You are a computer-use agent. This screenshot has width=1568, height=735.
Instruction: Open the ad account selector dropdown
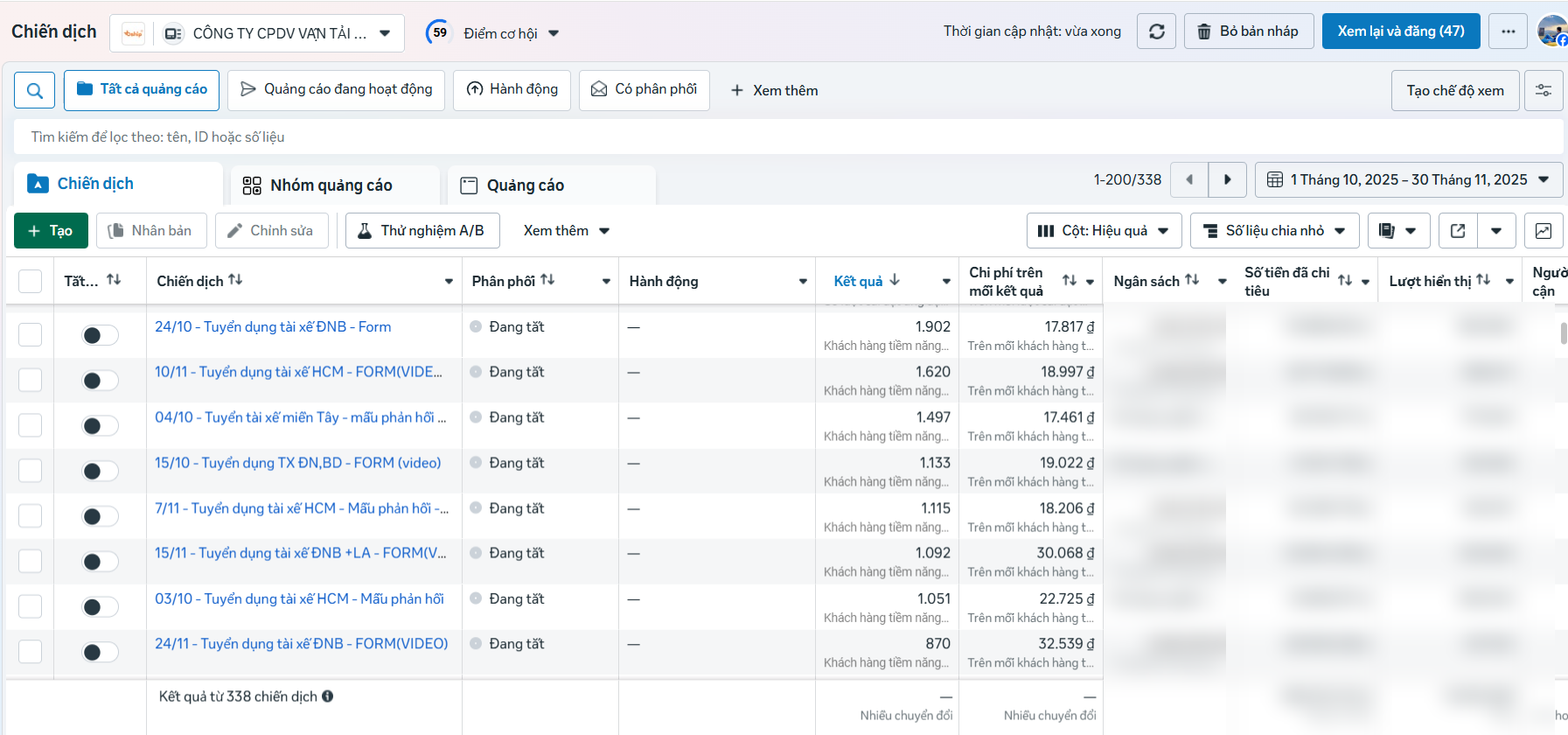coord(257,33)
